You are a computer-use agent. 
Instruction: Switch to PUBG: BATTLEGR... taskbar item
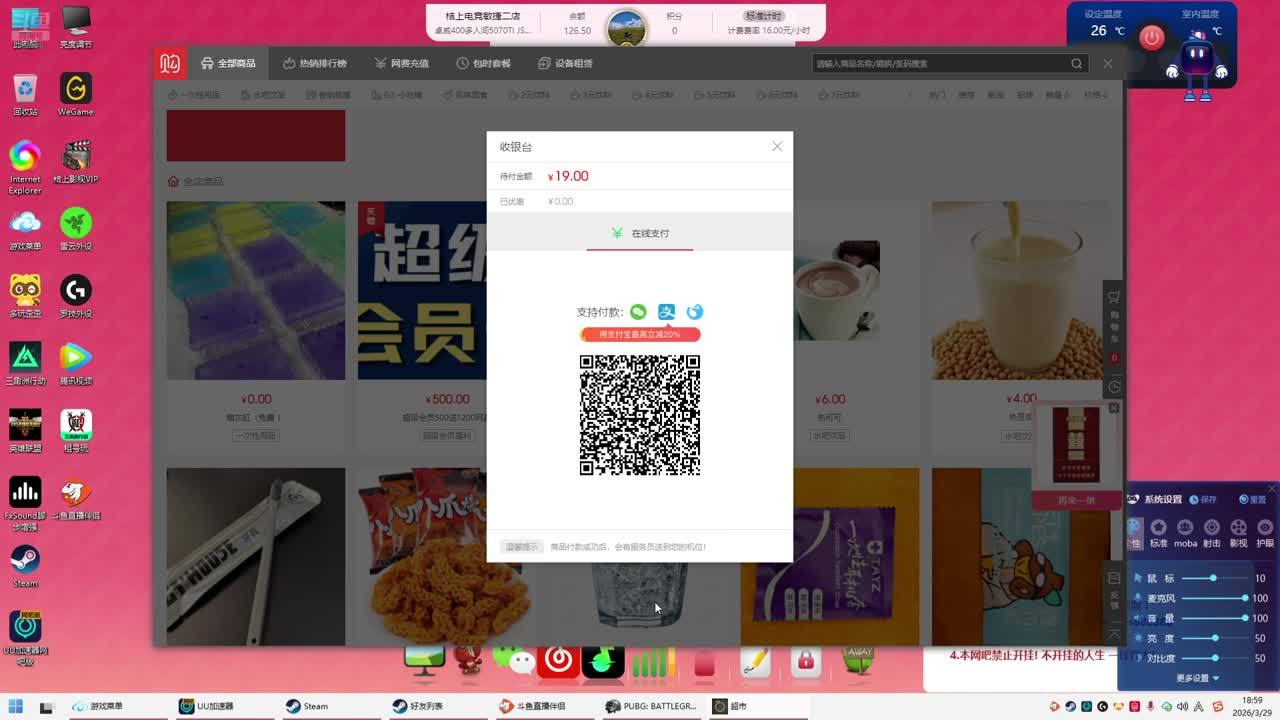click(650, 706)
